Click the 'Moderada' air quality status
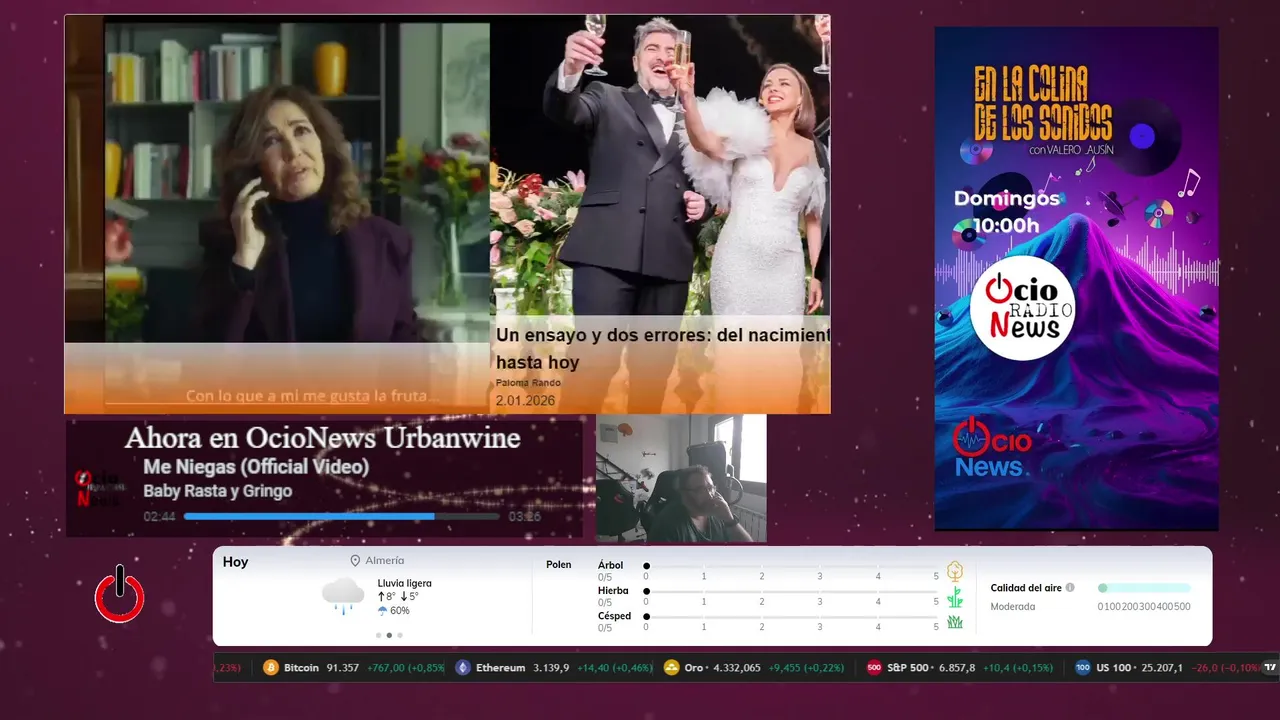 click(1013, 606)
